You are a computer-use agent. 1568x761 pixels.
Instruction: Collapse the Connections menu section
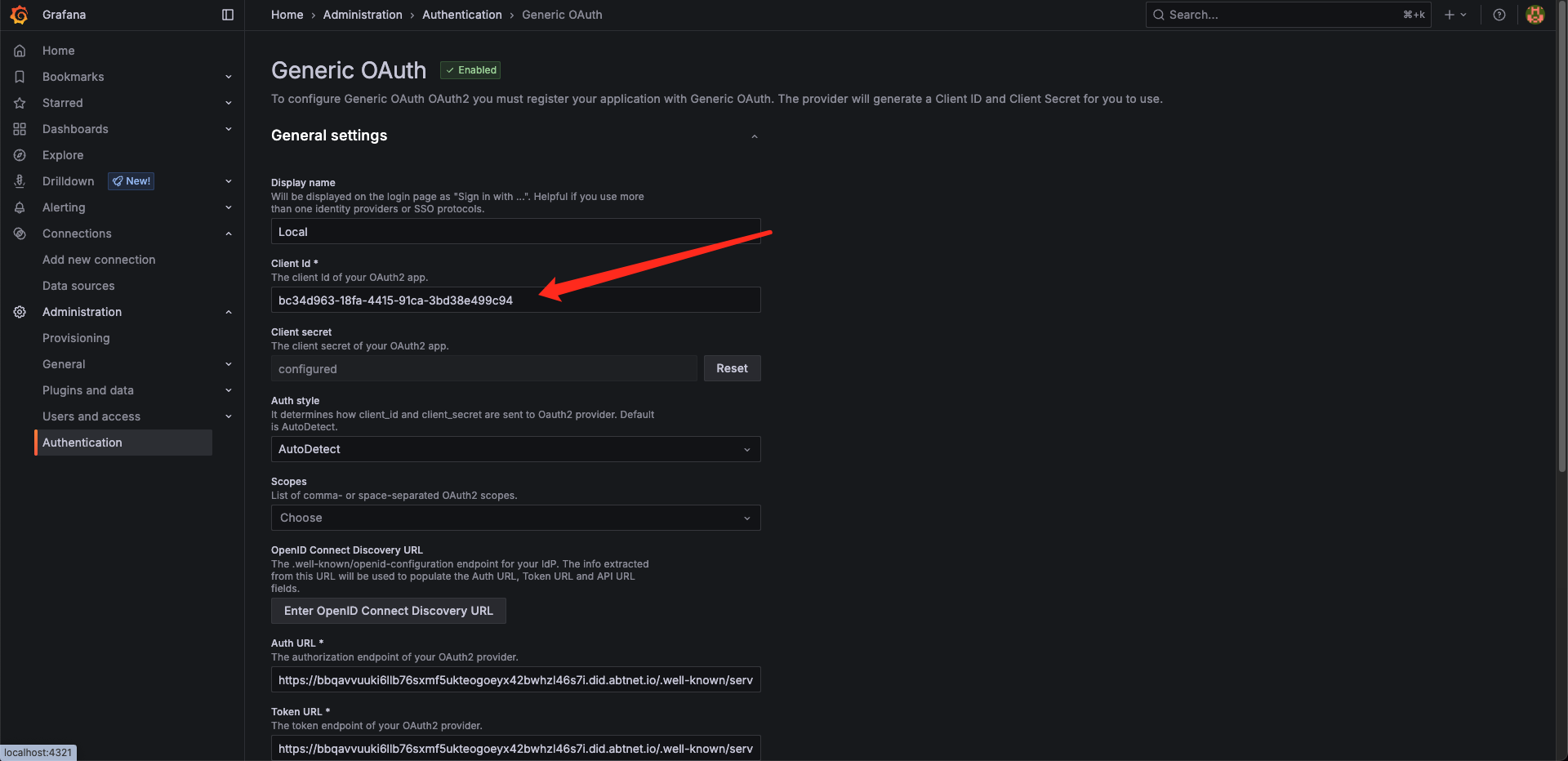point(229,234)
